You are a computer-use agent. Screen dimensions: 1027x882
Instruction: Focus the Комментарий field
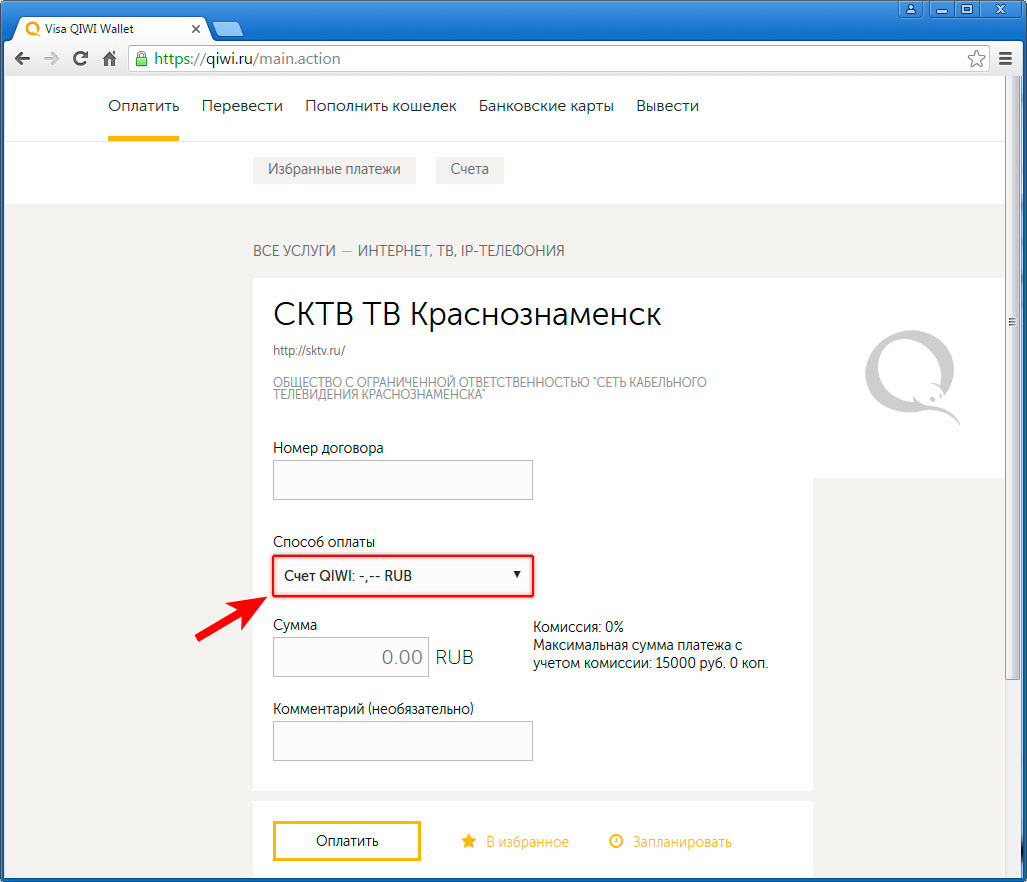(x=403, y=741)
